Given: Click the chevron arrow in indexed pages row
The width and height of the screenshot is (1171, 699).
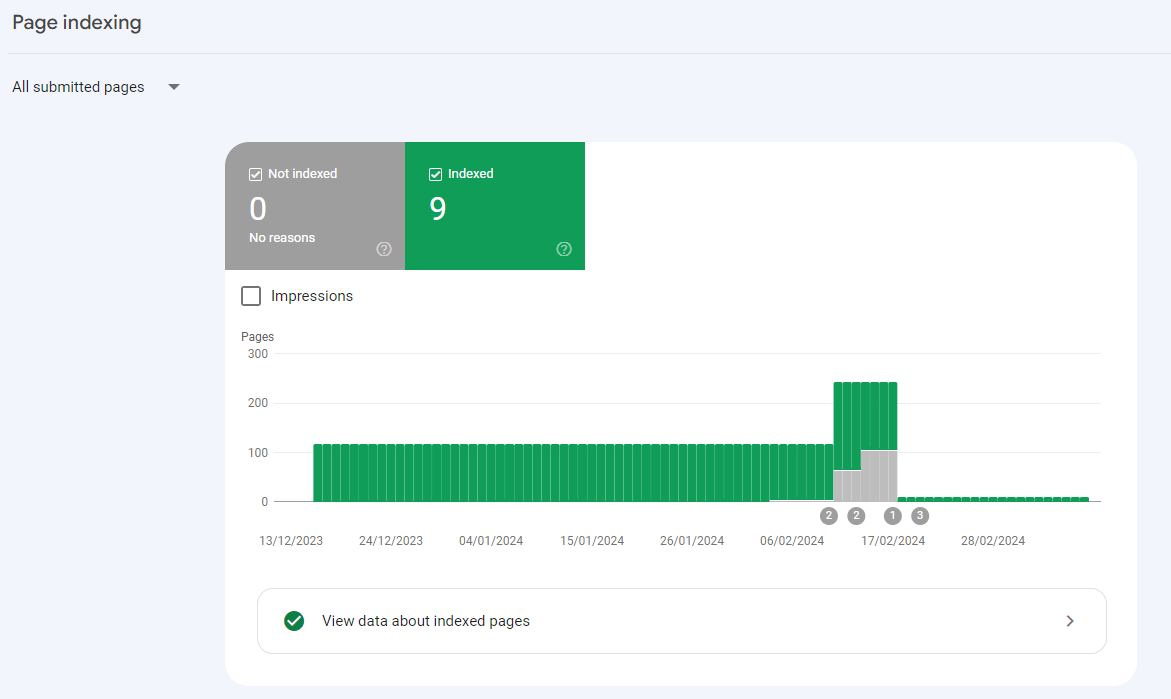Looking at the screenshot, I should point(1070,621).
